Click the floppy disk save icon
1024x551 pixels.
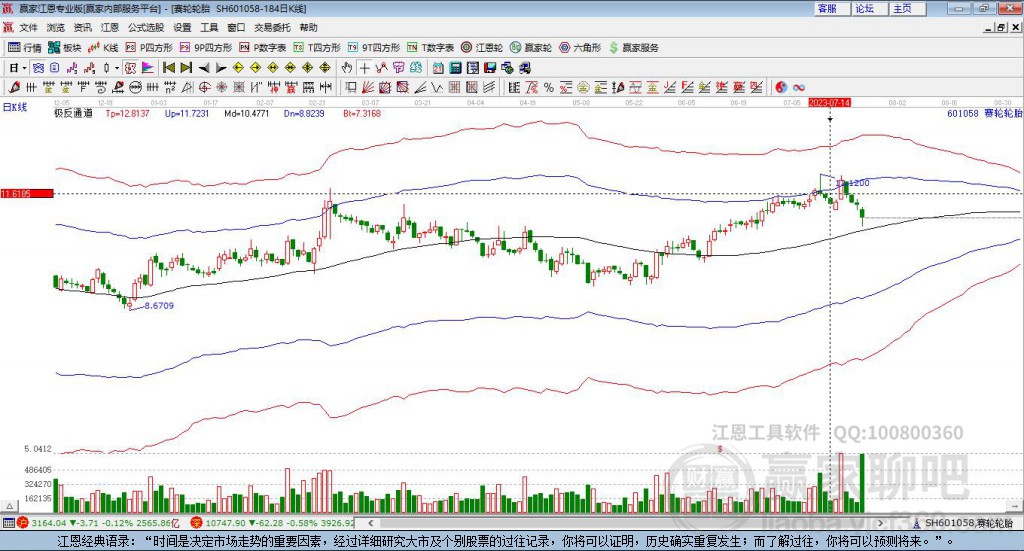[490, 68]
